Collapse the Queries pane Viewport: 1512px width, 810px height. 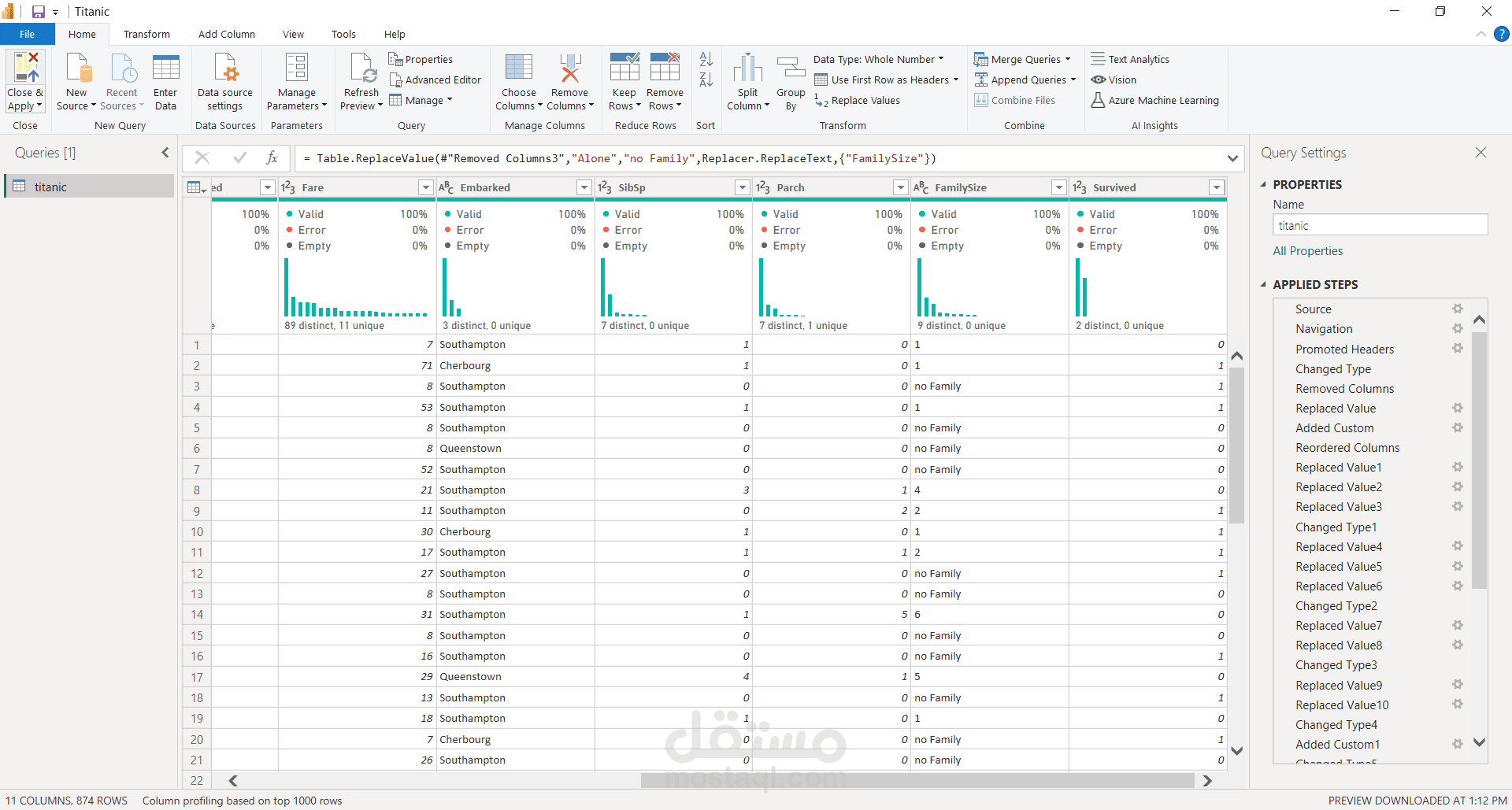tap(165, 153)
